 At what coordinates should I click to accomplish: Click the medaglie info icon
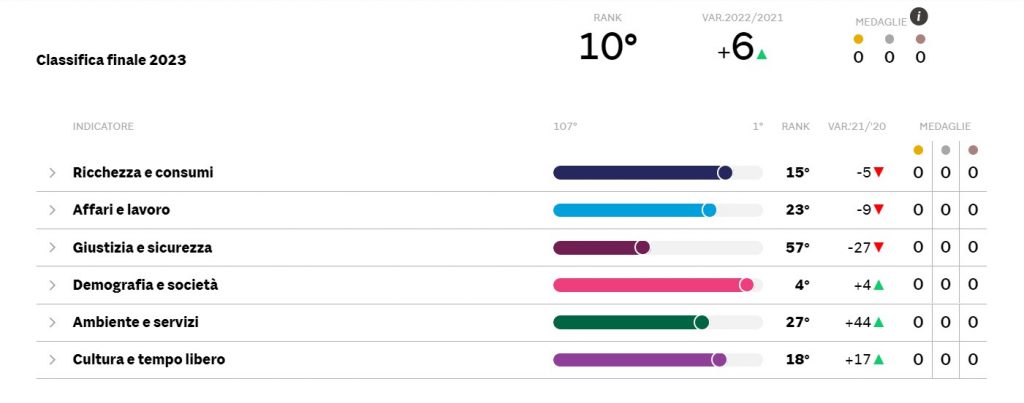(919, 16)
